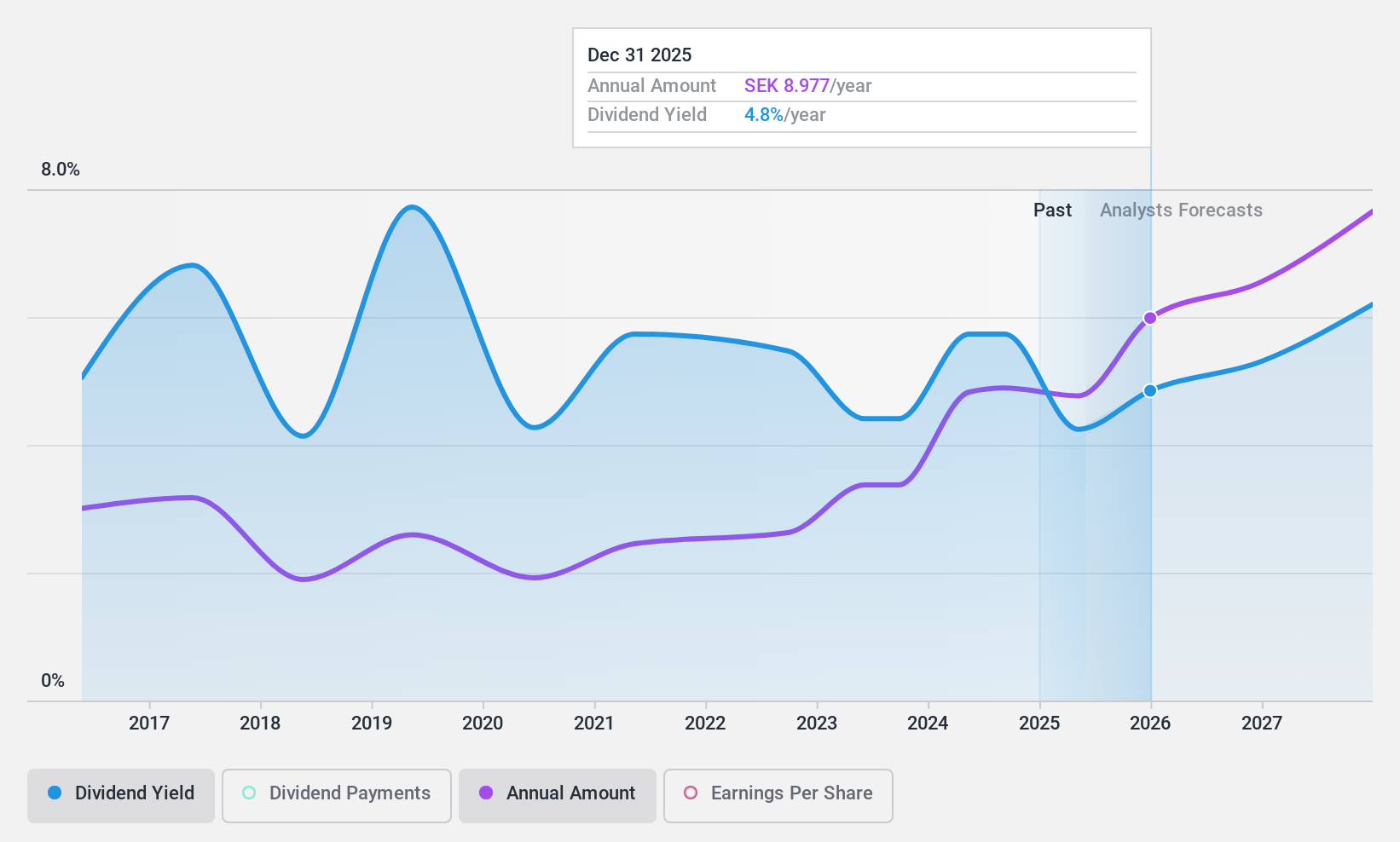Toggle the Earnings Per Share legend series
Image resolution: width=1400 pixels, height=842 pixels.
tap(778, 796)
